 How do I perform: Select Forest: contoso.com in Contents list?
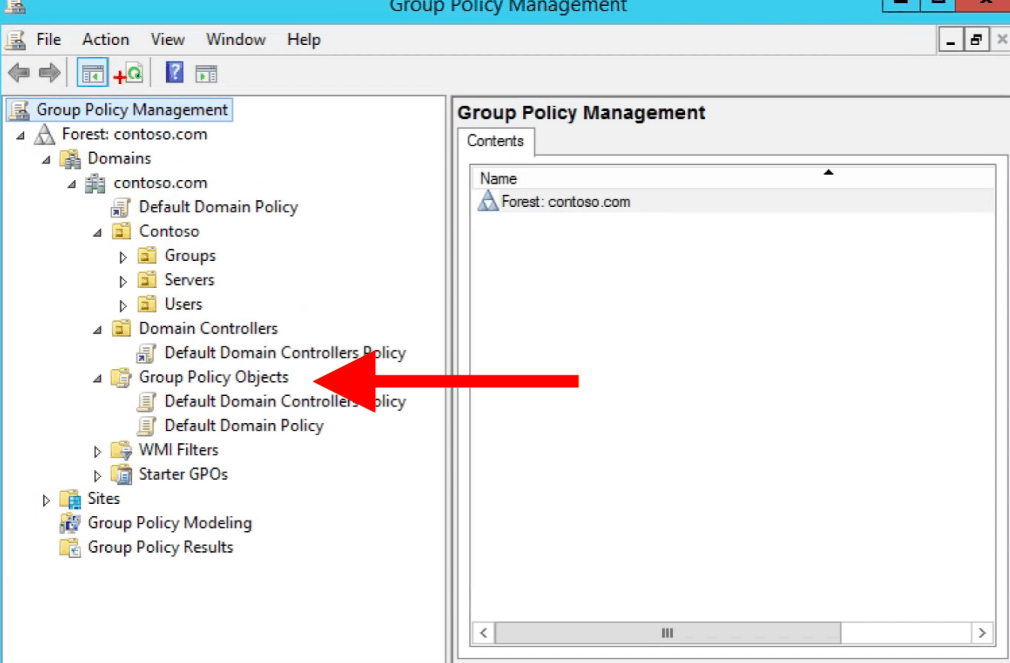pyautogui.click(x=566, y=202)
